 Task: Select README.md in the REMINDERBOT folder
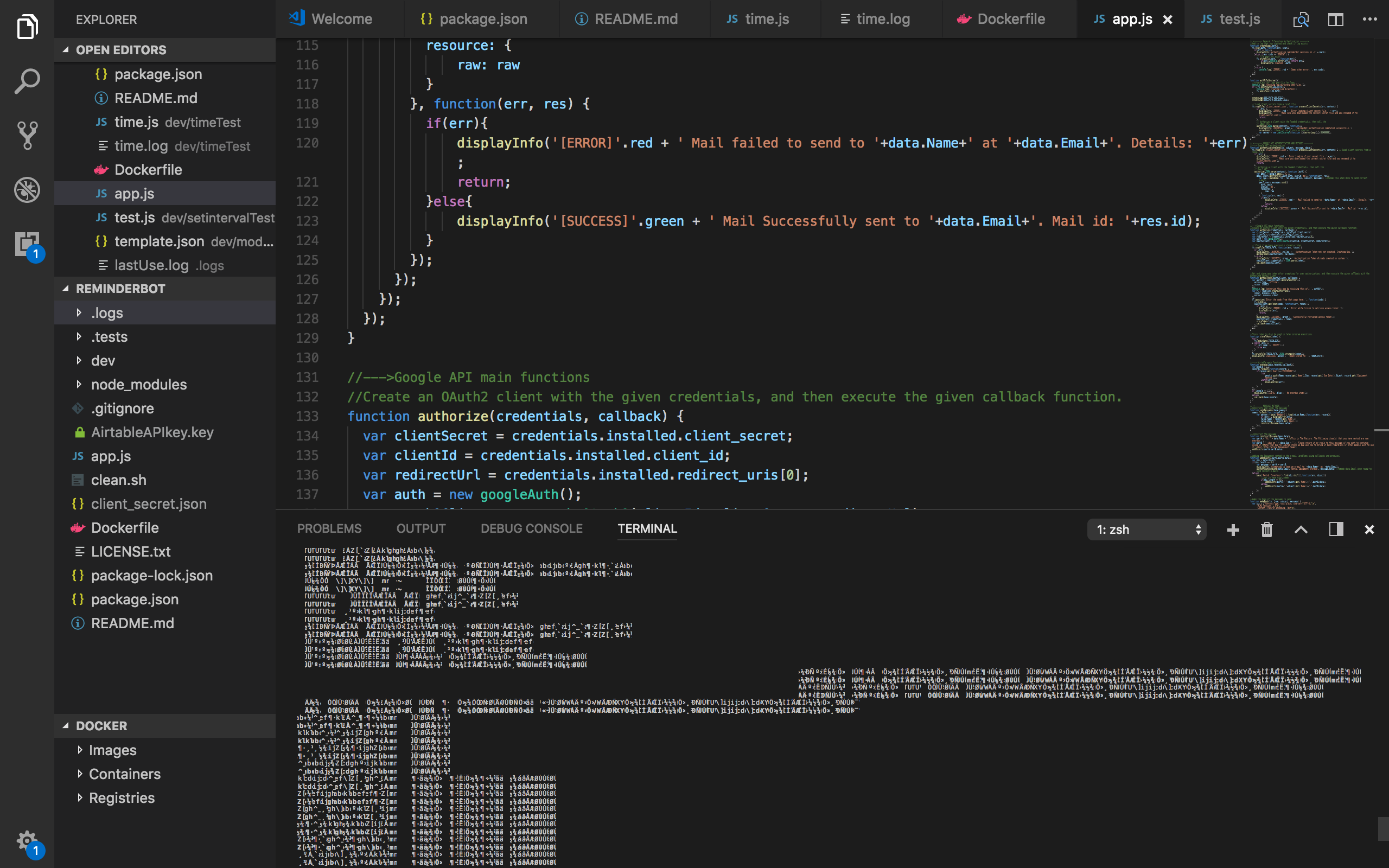tap(132, 623)
